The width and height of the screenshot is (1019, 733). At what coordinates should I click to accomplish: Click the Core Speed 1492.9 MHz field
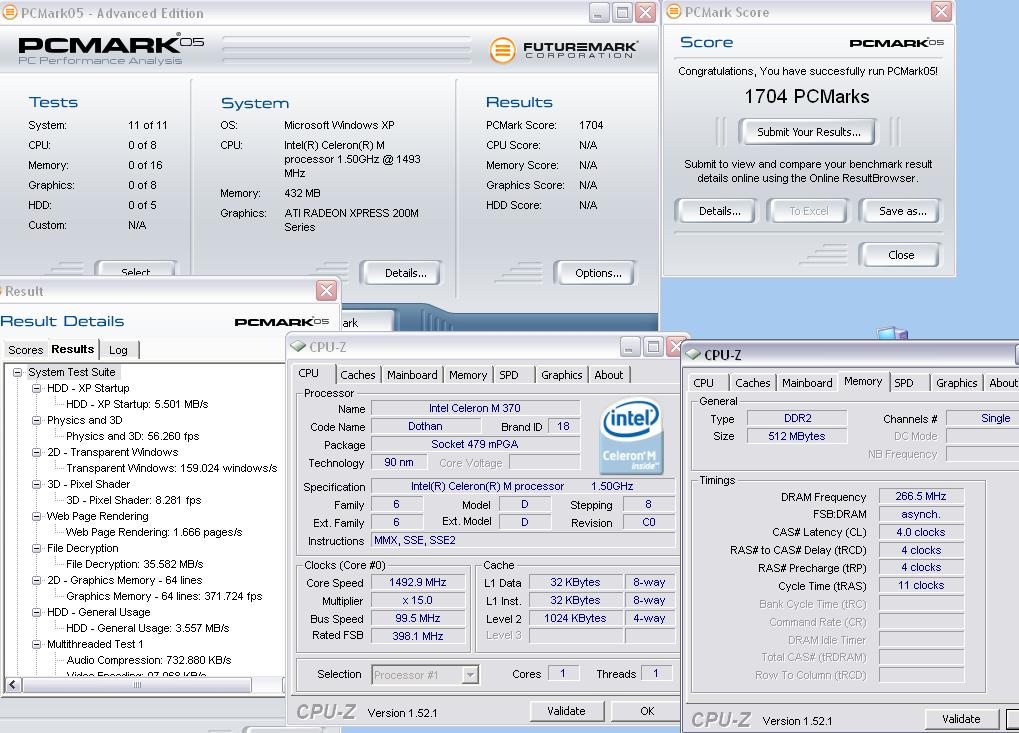point(417,582)
